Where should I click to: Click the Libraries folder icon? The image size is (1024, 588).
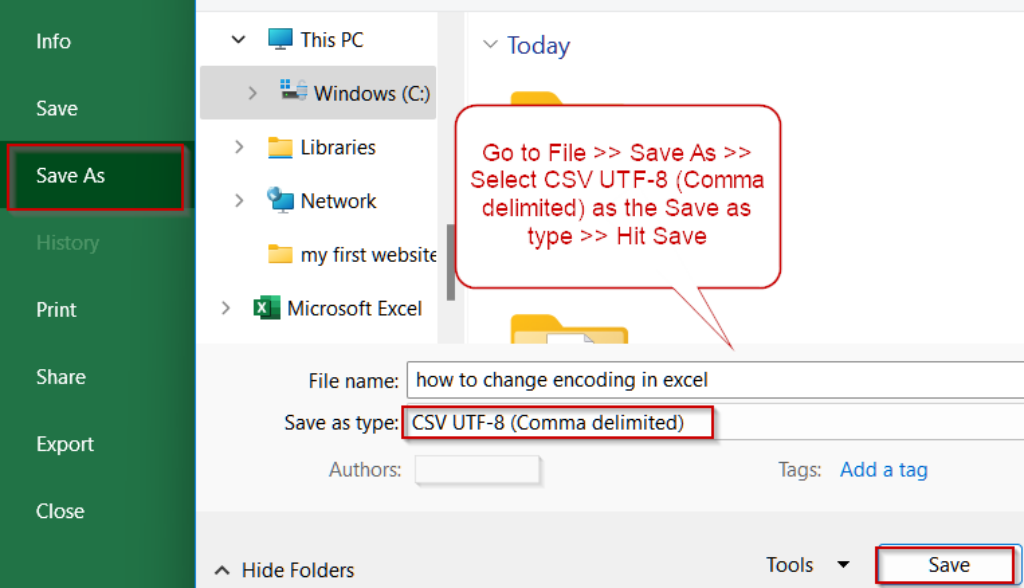(280, 148)
